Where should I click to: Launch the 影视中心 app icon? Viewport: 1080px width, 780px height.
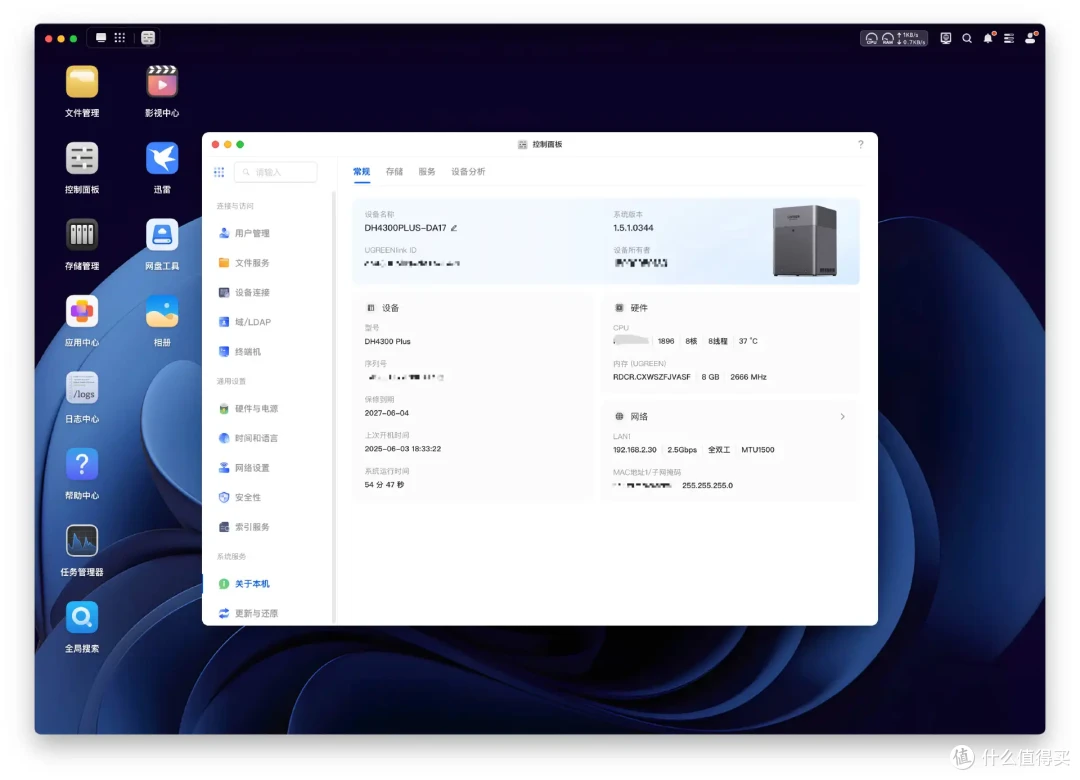click(x=162, y=82)
